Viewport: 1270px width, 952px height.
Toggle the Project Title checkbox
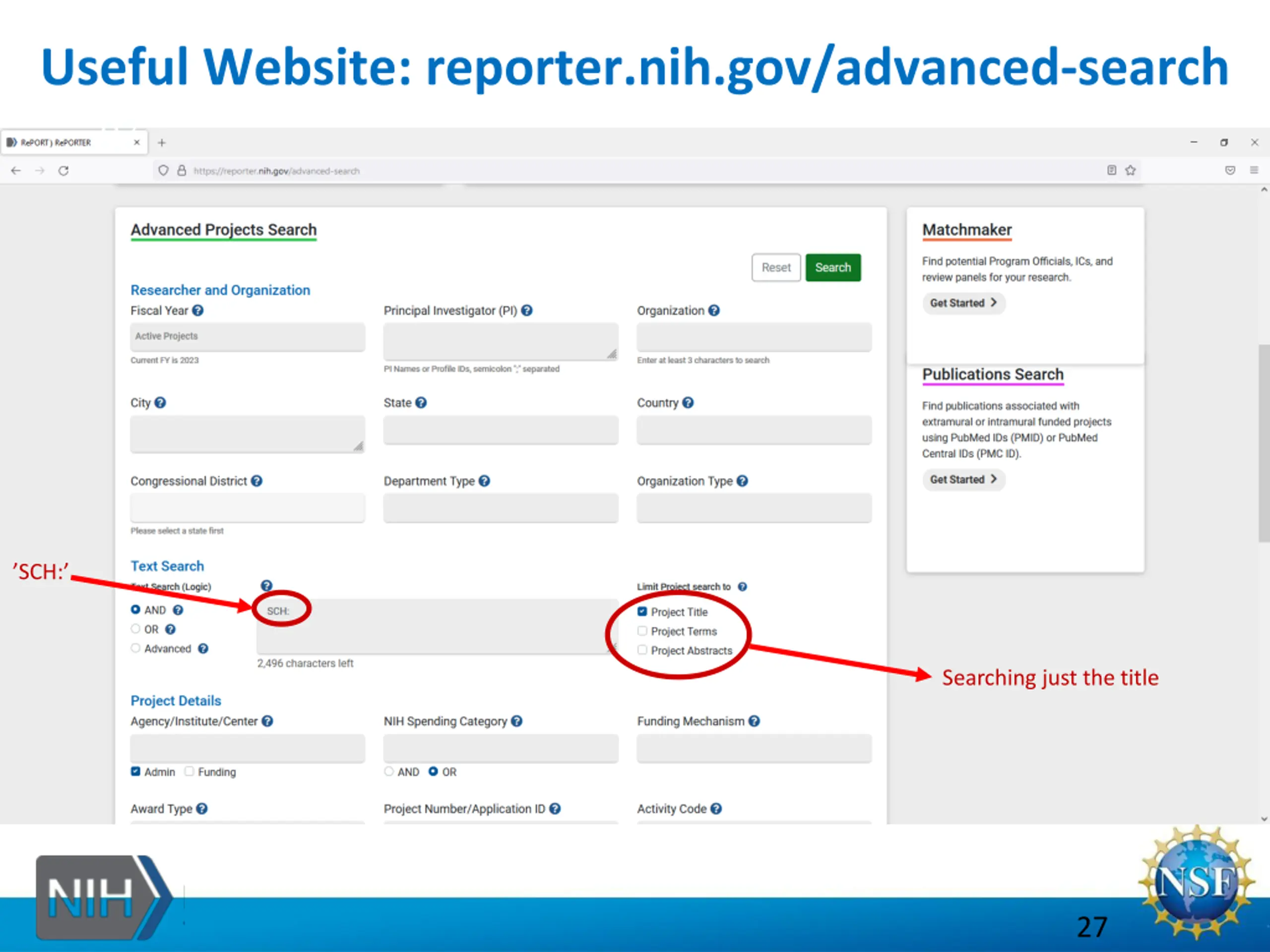click(642, 612)
